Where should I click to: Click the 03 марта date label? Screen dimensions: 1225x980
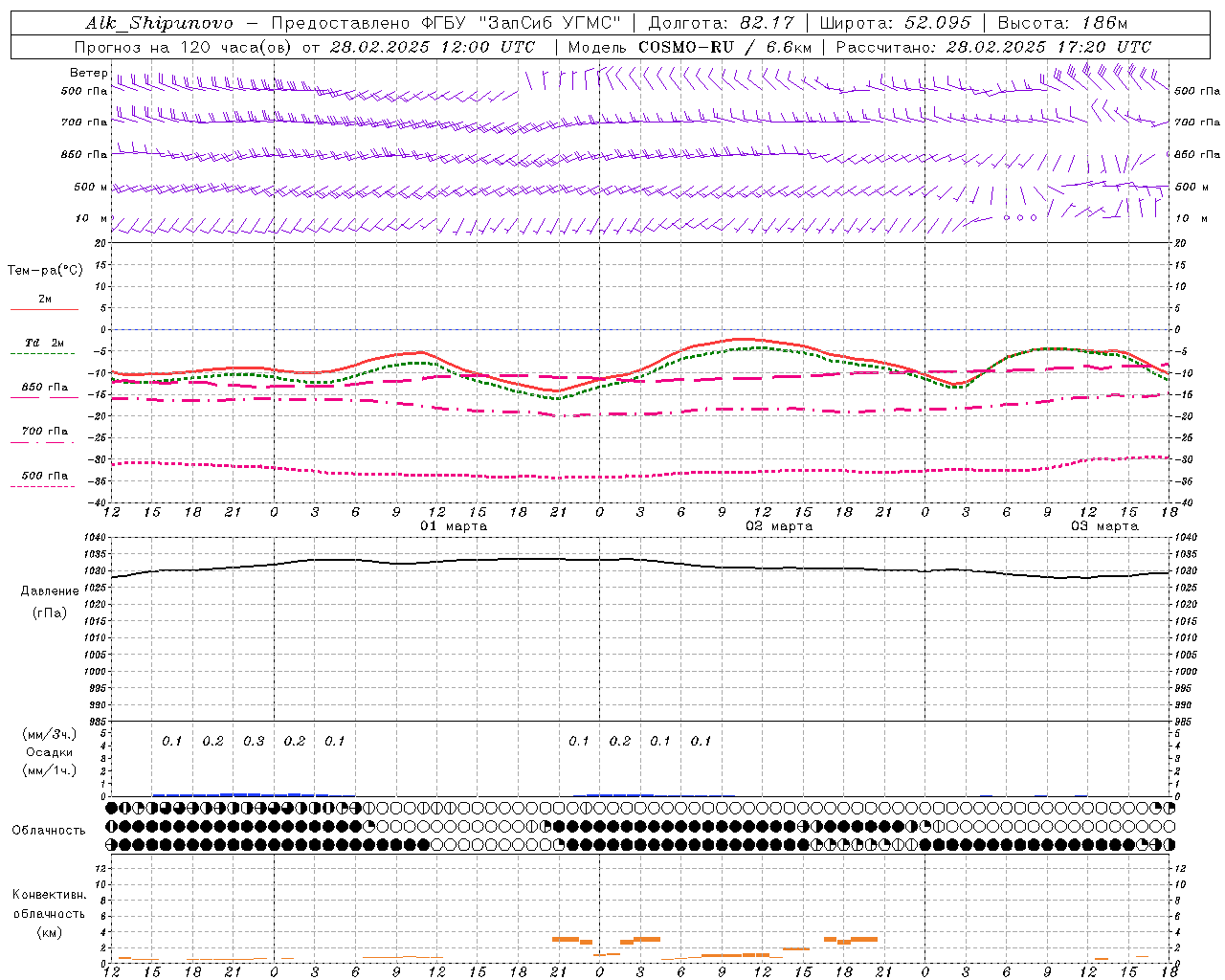coord(1104,526)
